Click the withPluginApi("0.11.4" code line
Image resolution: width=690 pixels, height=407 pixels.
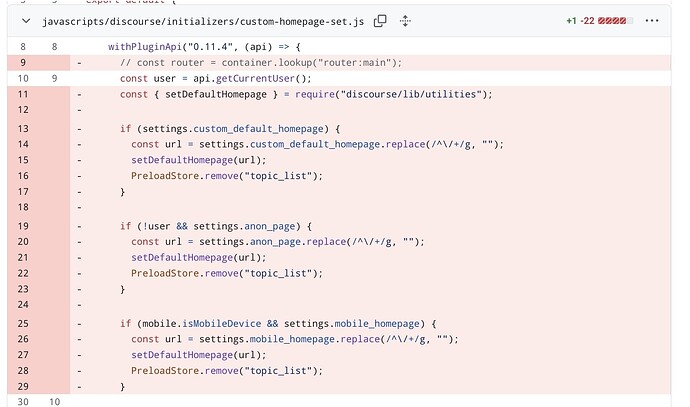(x=204, y=47)
